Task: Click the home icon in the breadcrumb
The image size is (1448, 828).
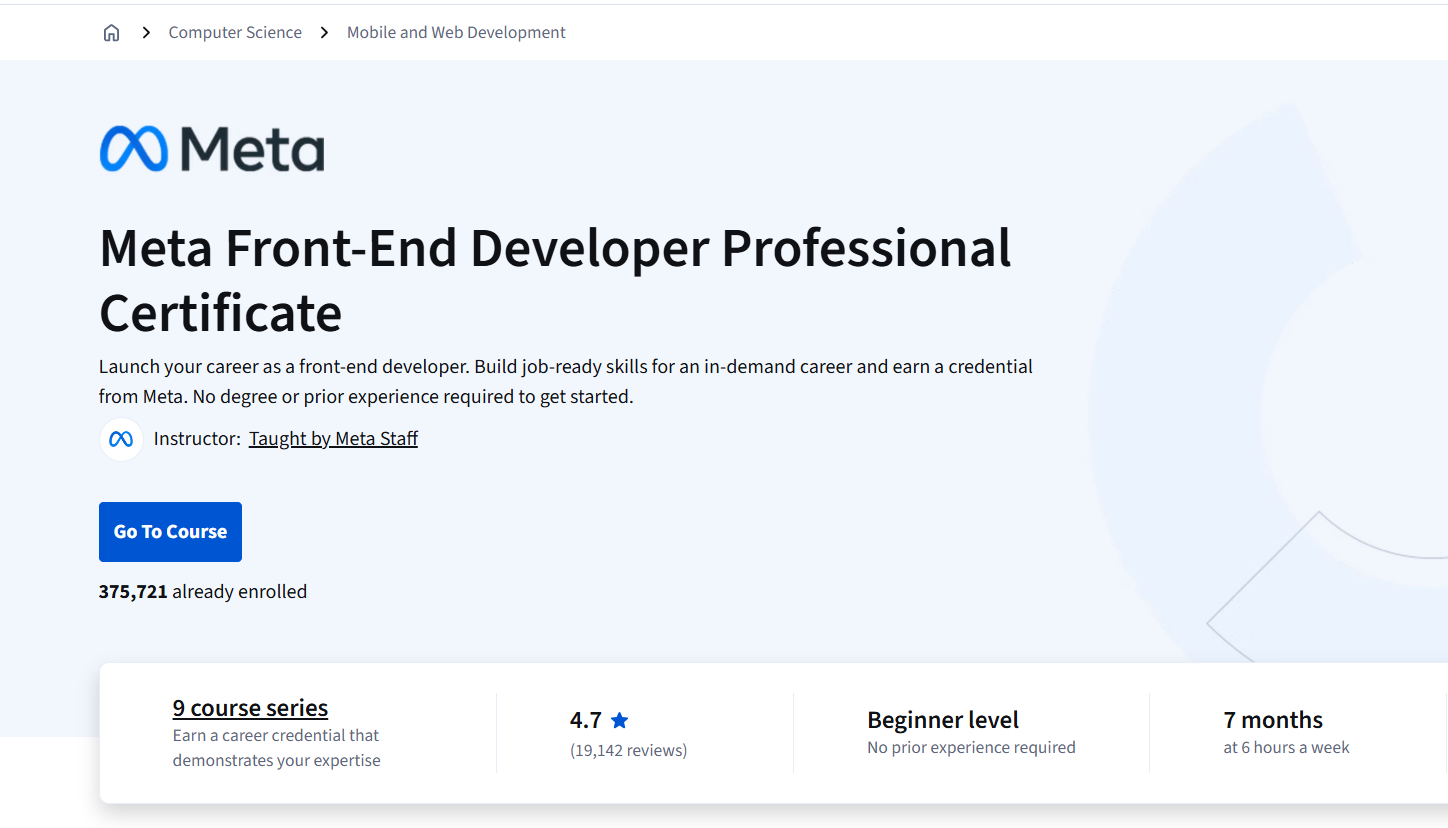Action: (111, 31)
